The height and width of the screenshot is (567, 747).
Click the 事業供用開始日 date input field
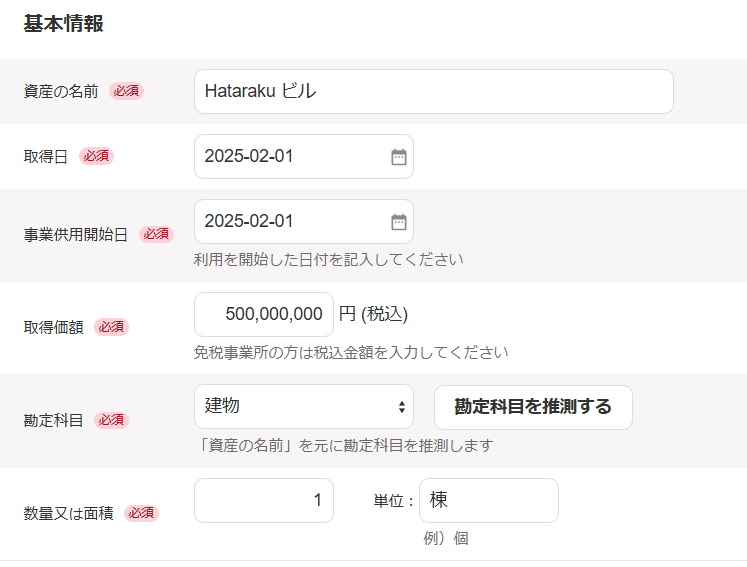tap(290, 222)
